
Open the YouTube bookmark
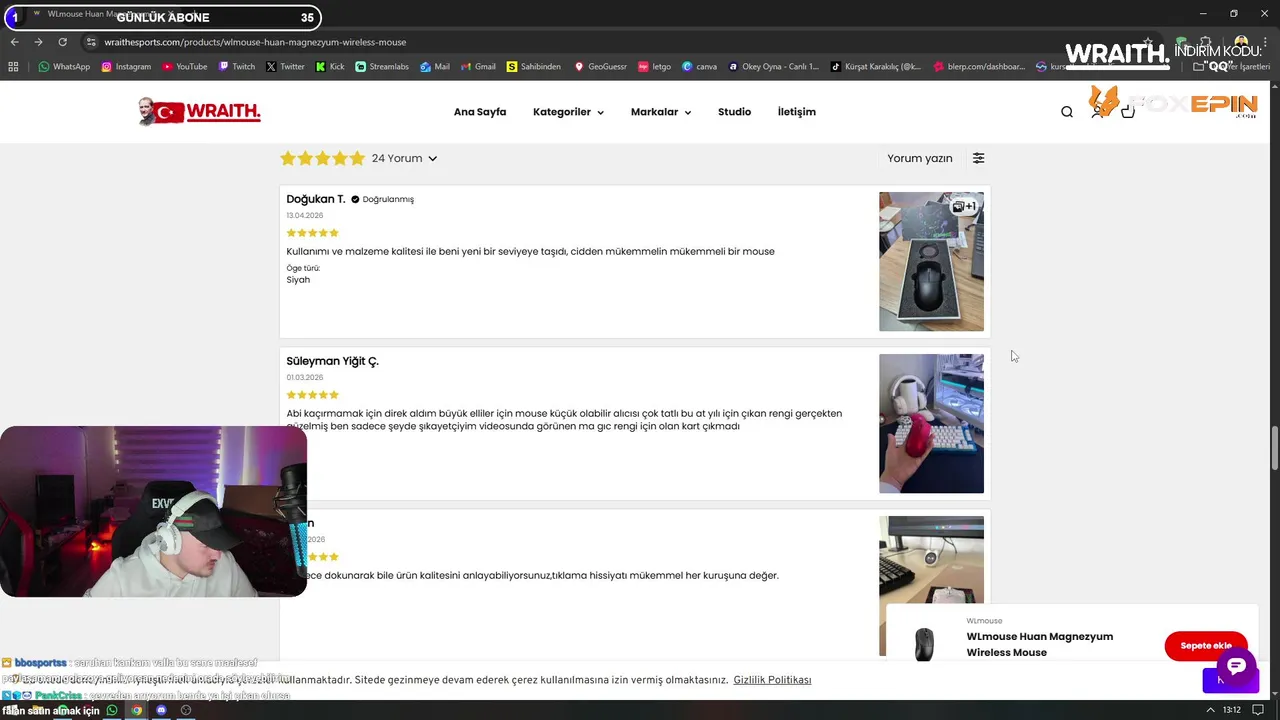click(184, 67)
